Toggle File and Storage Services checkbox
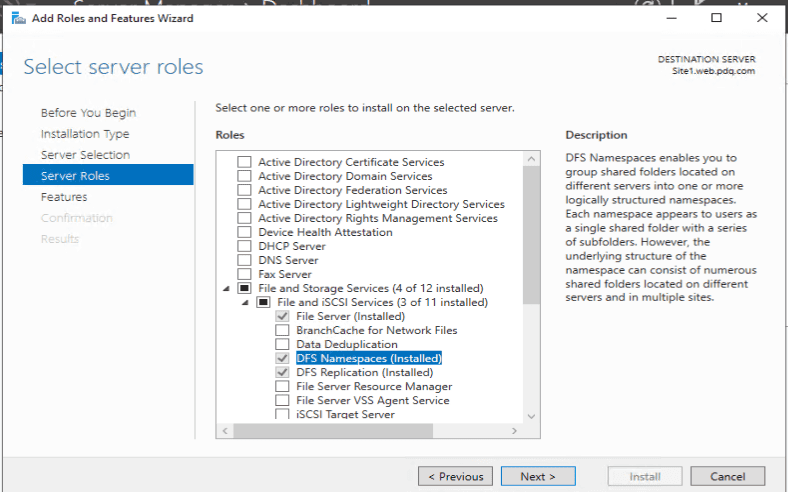788x492 pixels. click(x=244, y=288)
